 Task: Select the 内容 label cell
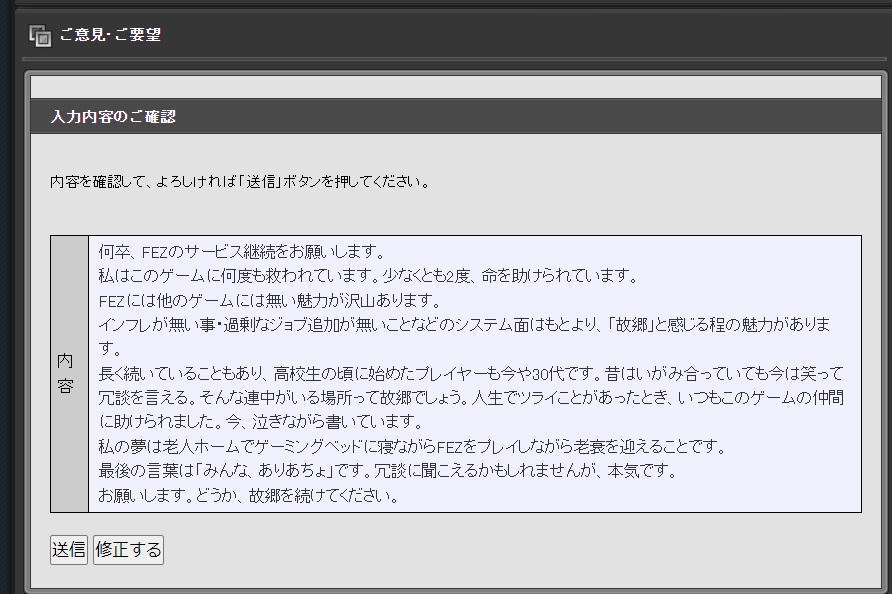coord(66,373)
